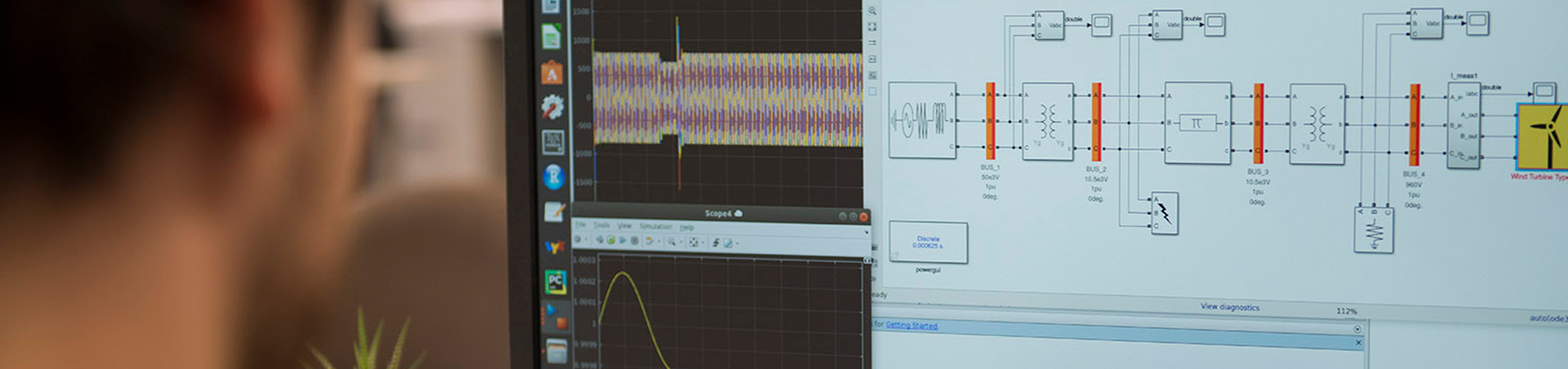
Task: Click the powergui Discrete block
Action: click(x=928, y=242)
